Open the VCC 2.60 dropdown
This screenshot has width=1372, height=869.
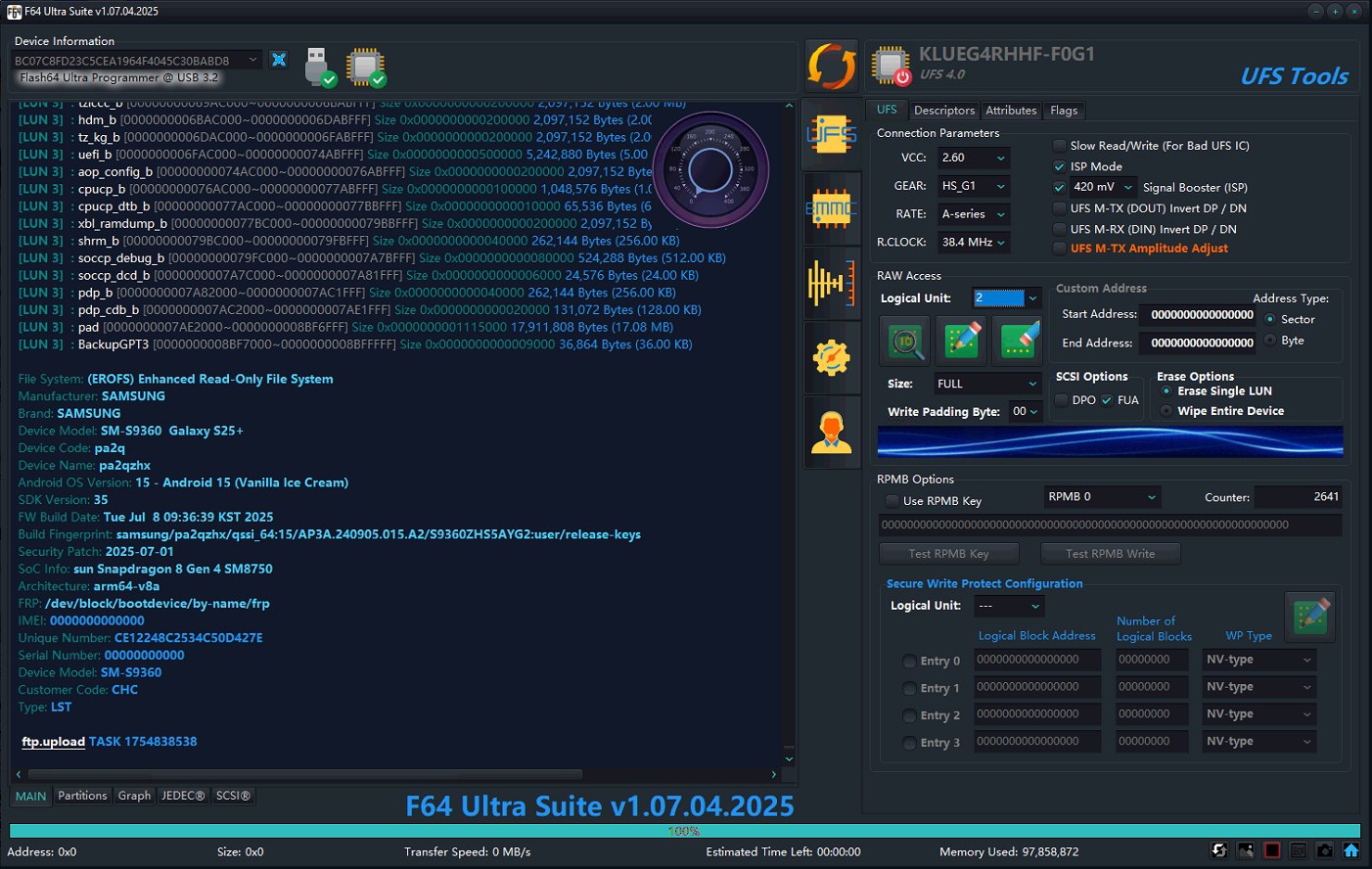tap(974, 158)
